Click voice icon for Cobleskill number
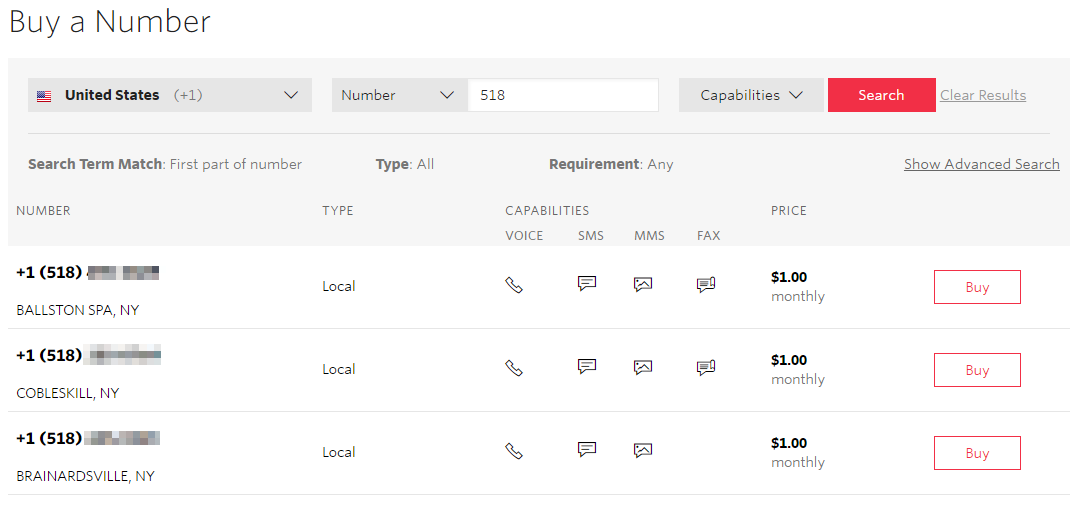 tap(514, 368)
